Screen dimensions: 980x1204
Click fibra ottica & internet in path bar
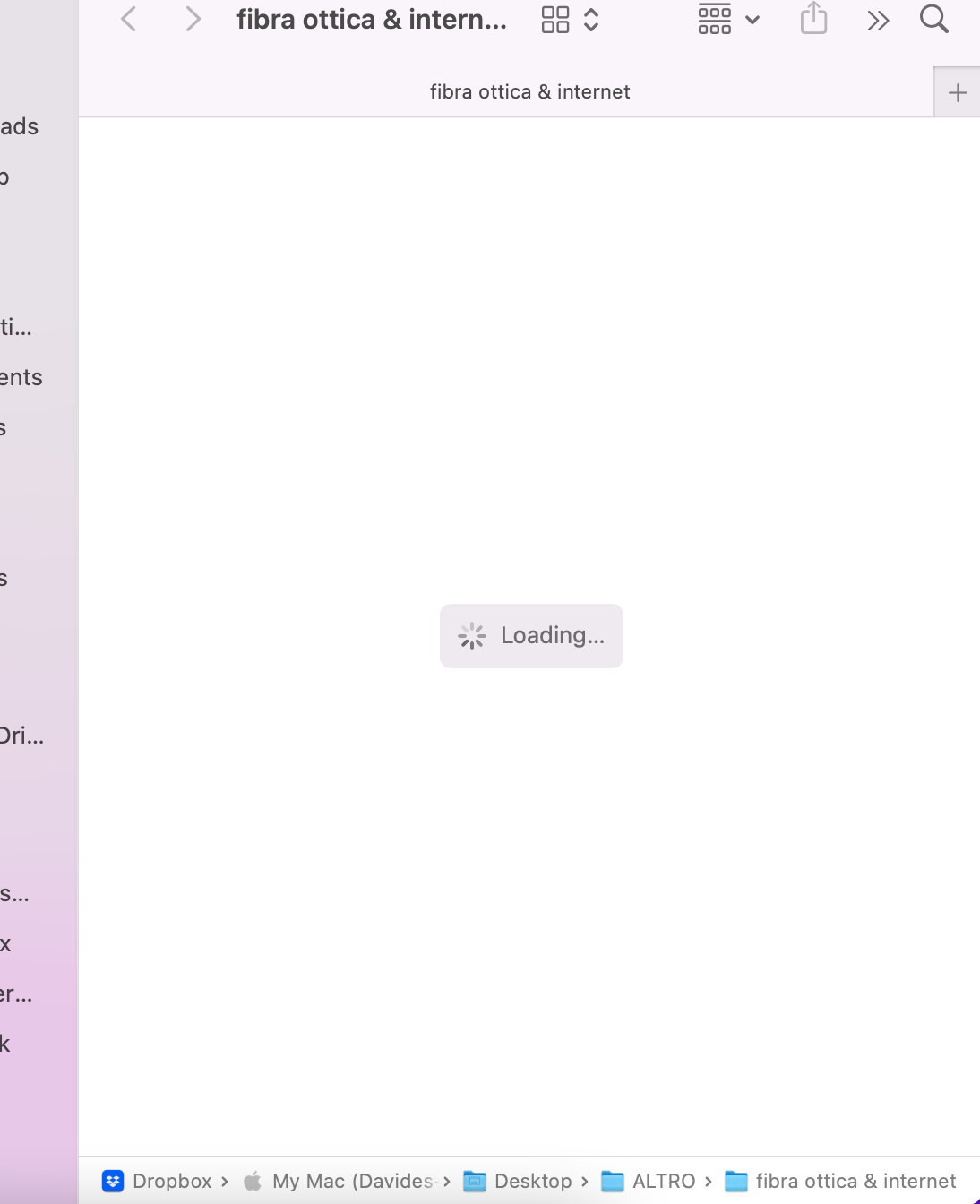coord(855,1181)
